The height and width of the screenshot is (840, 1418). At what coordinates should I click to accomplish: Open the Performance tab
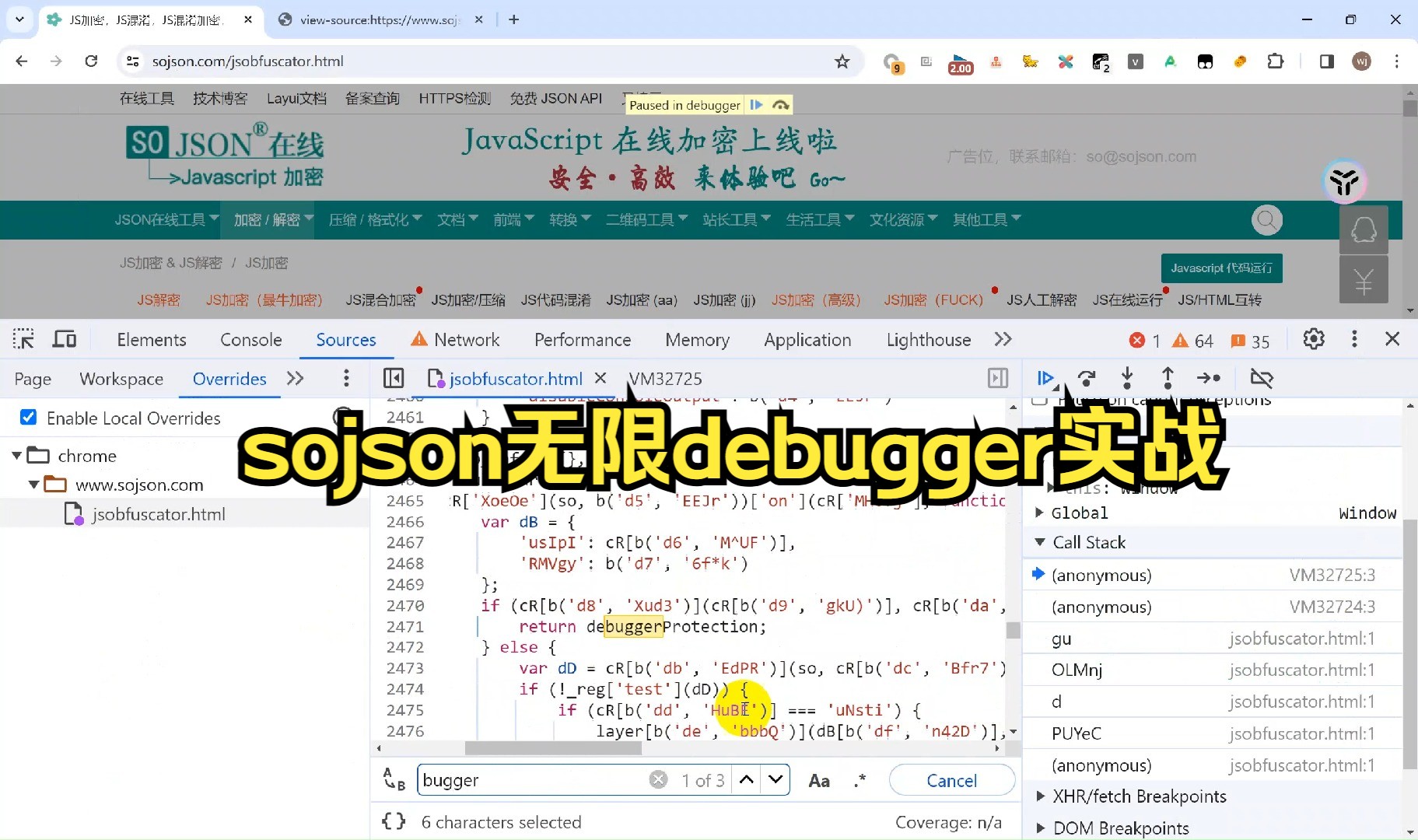tap(583, 340)
